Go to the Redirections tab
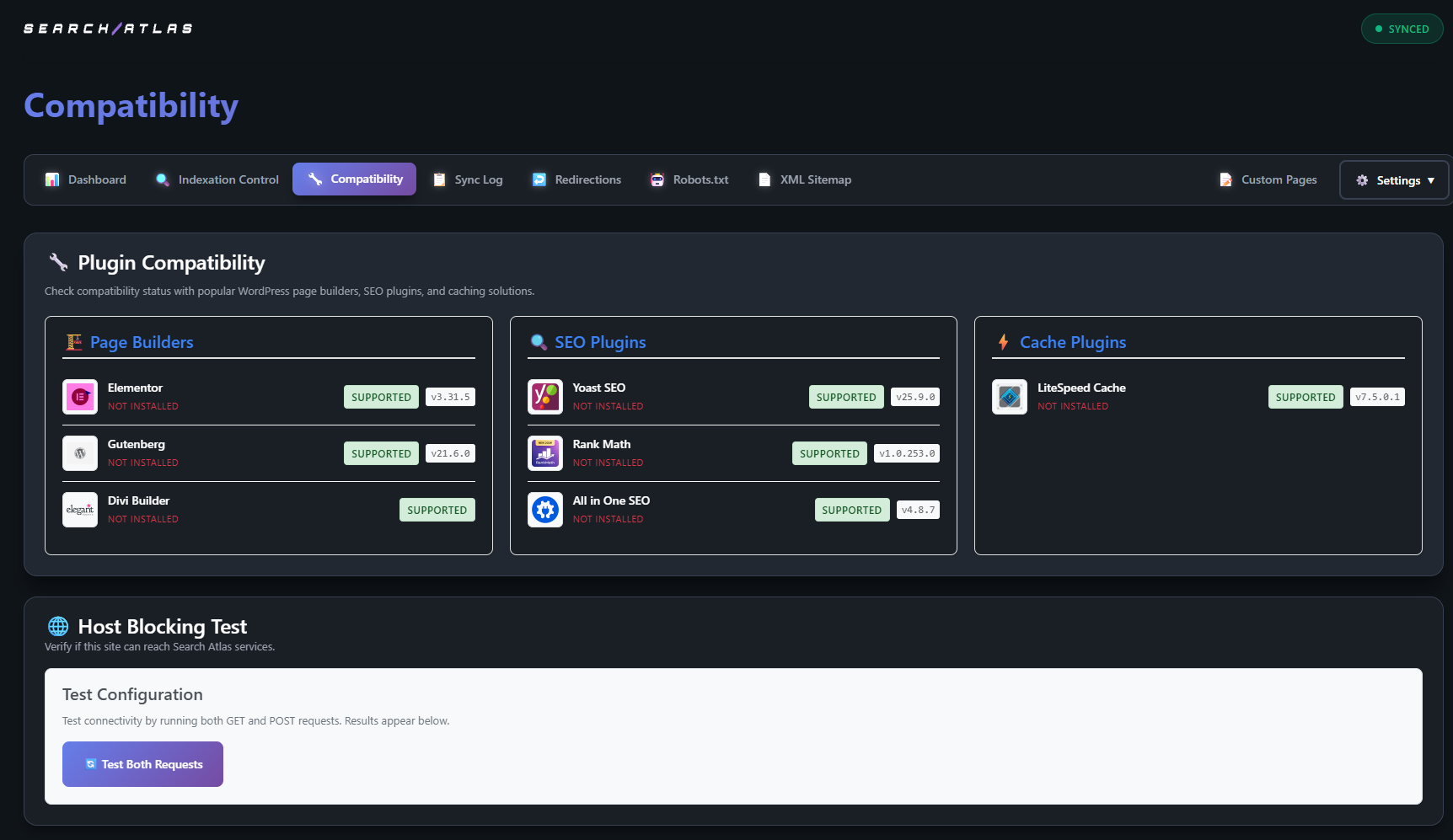 tap(576, 179)
